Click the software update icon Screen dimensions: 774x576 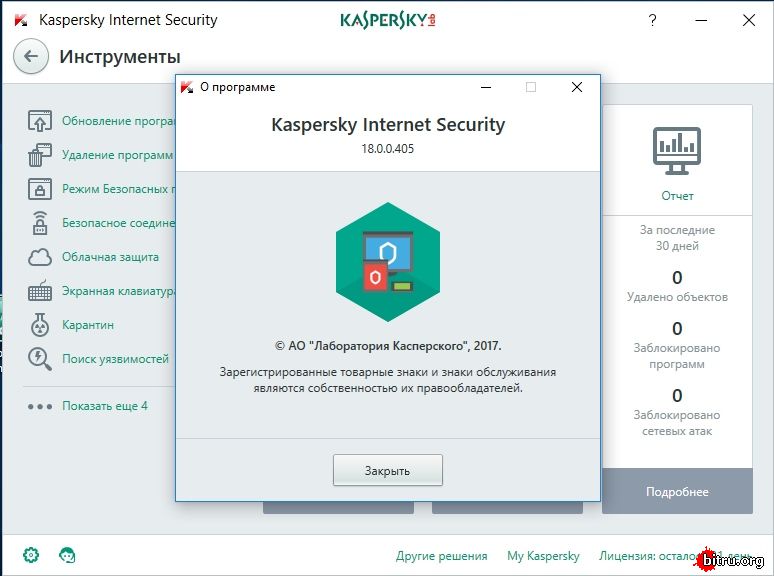point(39,121)
